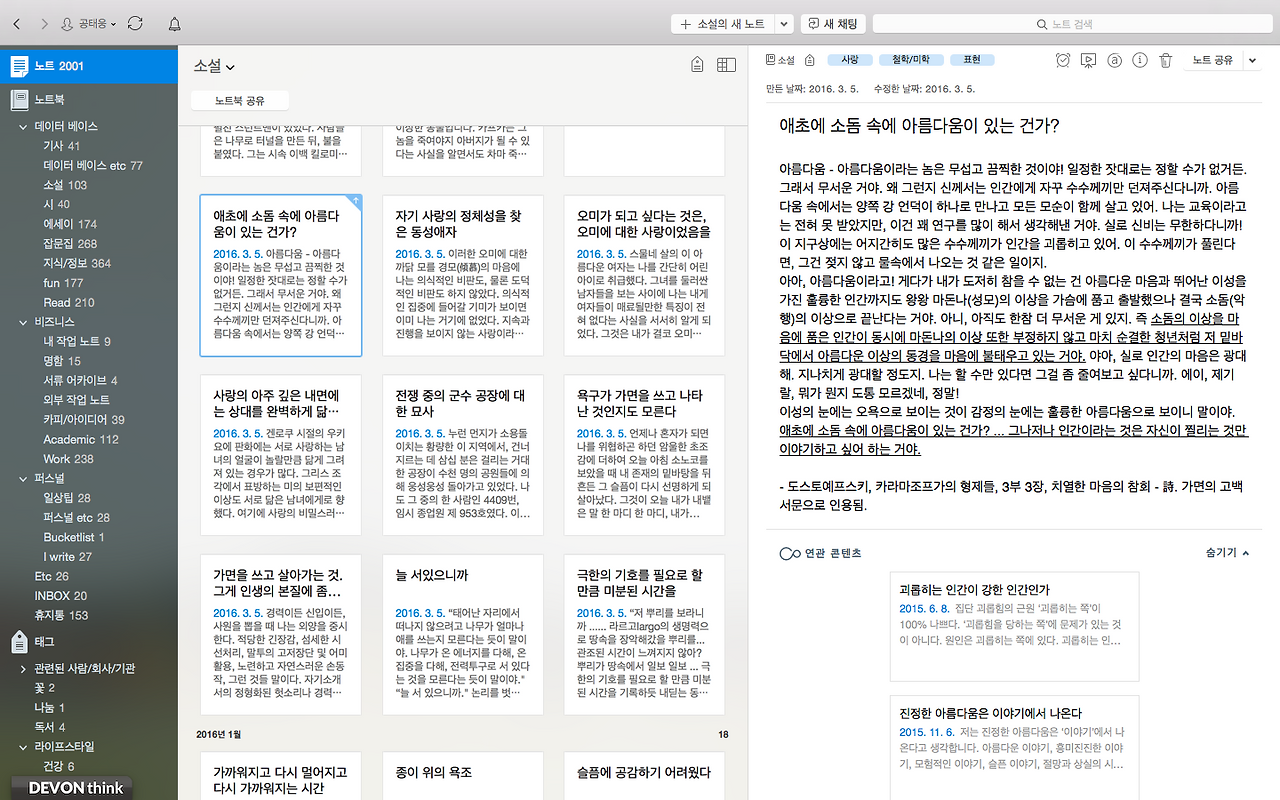Delete the note using the trash icon
Image resolution: width=1280 pixels, height=800 pixels.
(1165, 61)
